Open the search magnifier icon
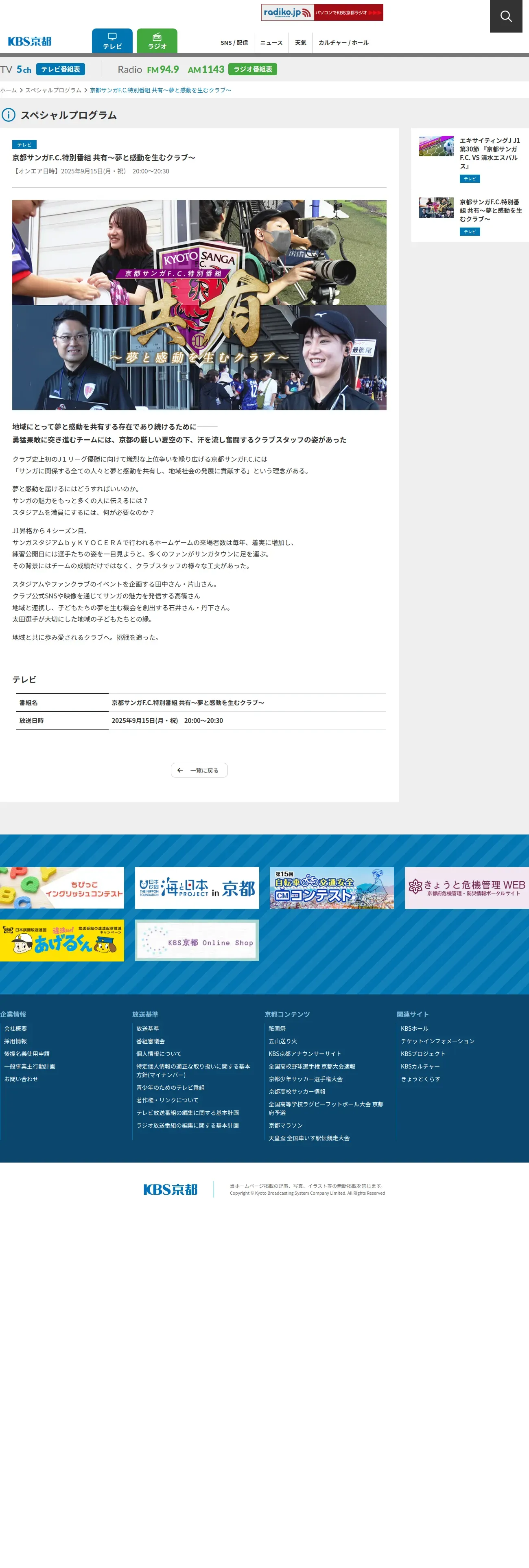This screenshot has height=1568, width=529. point(506,16)
